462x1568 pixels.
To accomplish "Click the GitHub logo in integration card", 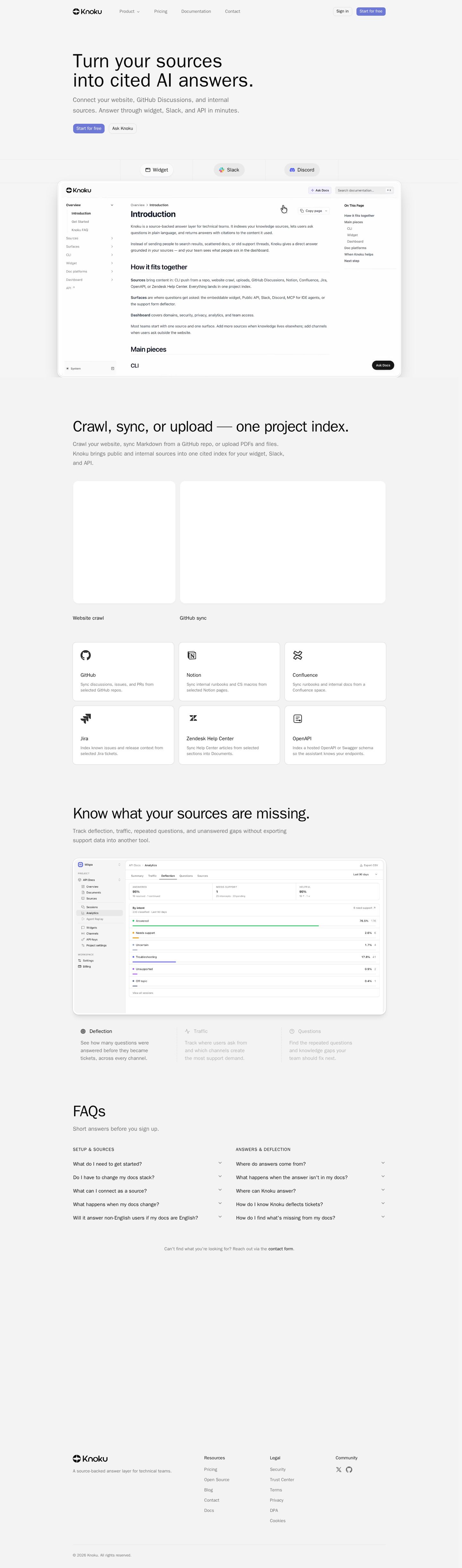I will (85, 655).
